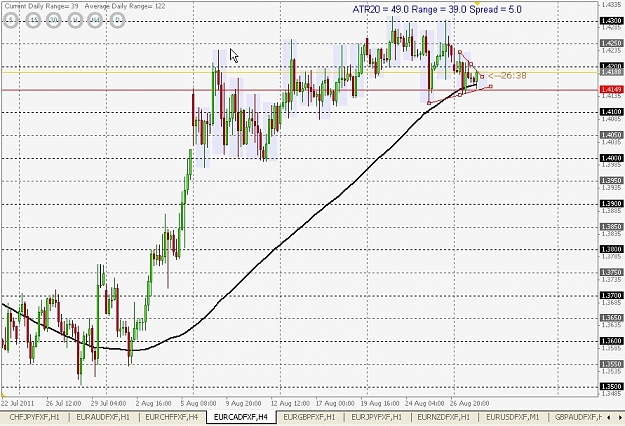Click the 12 Aug 12:00 time label
The image size is (625, 426).
(290, 403)
